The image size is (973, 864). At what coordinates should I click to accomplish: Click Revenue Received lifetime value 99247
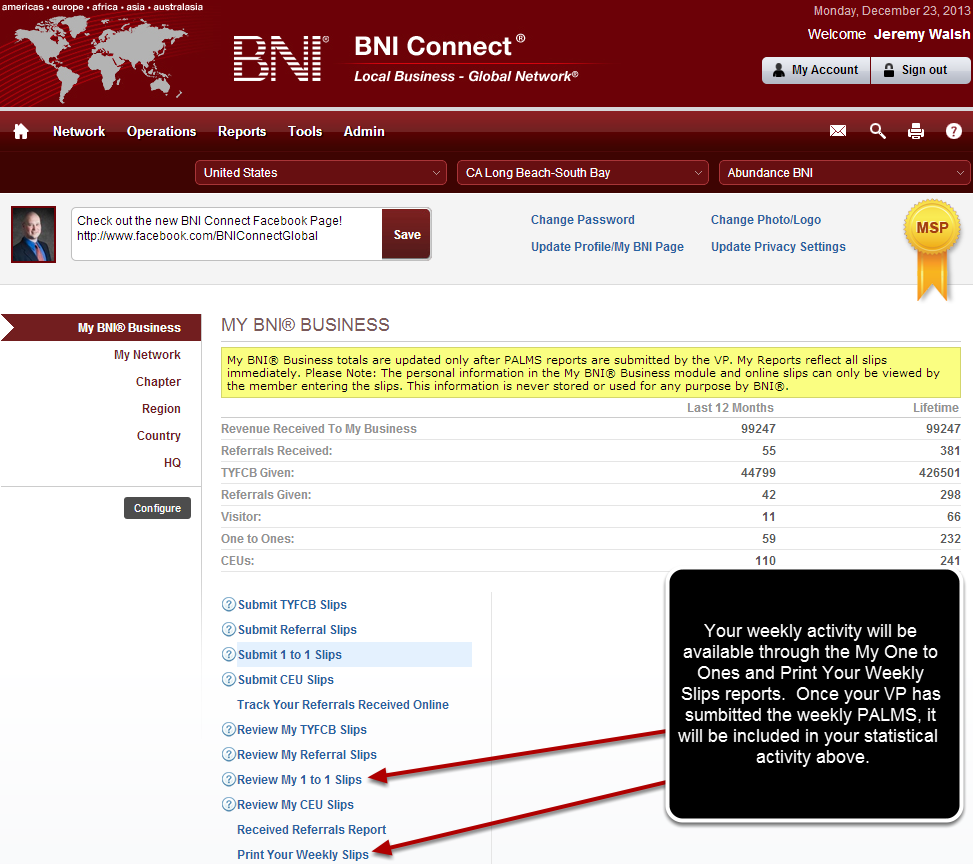click(943, 428)
